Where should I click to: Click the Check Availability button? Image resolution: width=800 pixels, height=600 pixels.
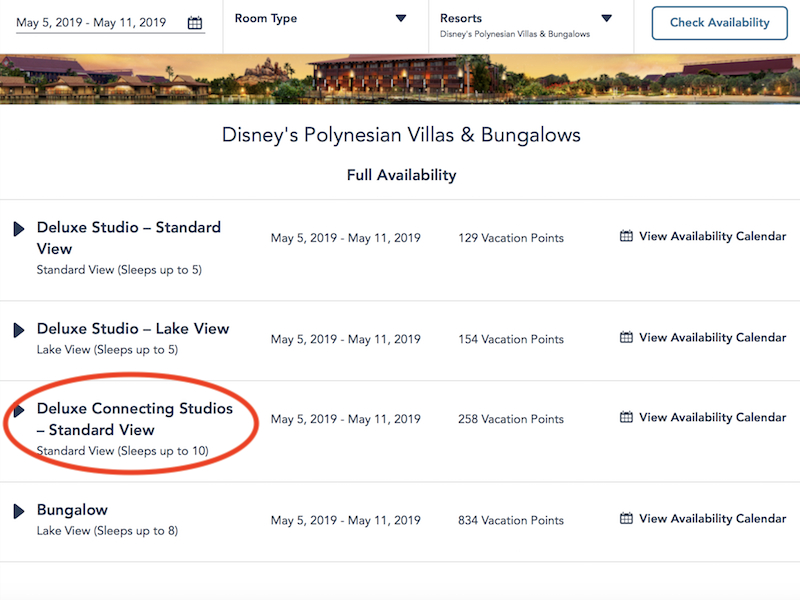(719, 23)
